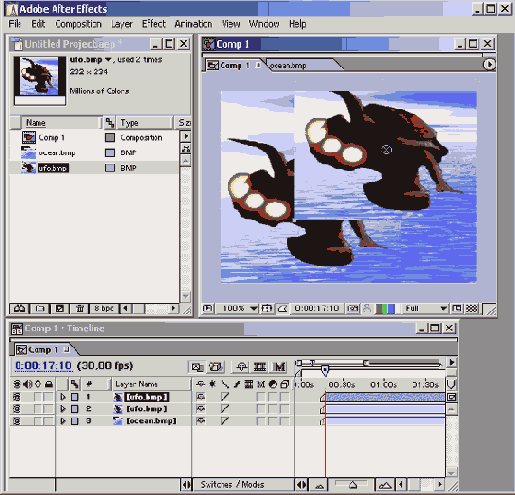Toggle quality switch for ocean.bmp layer

tap(225, 421)
